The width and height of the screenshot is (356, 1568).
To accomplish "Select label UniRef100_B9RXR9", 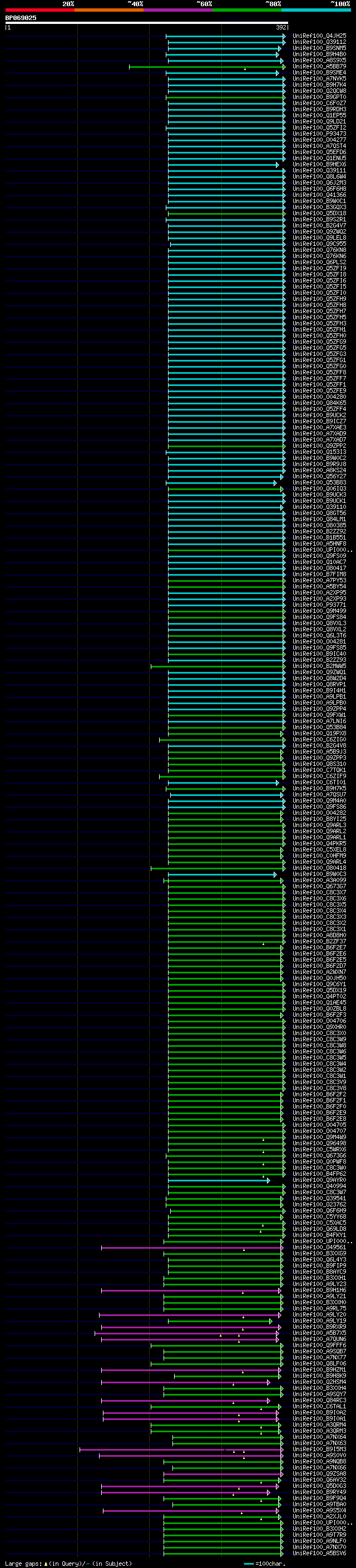I will 319,1327.
